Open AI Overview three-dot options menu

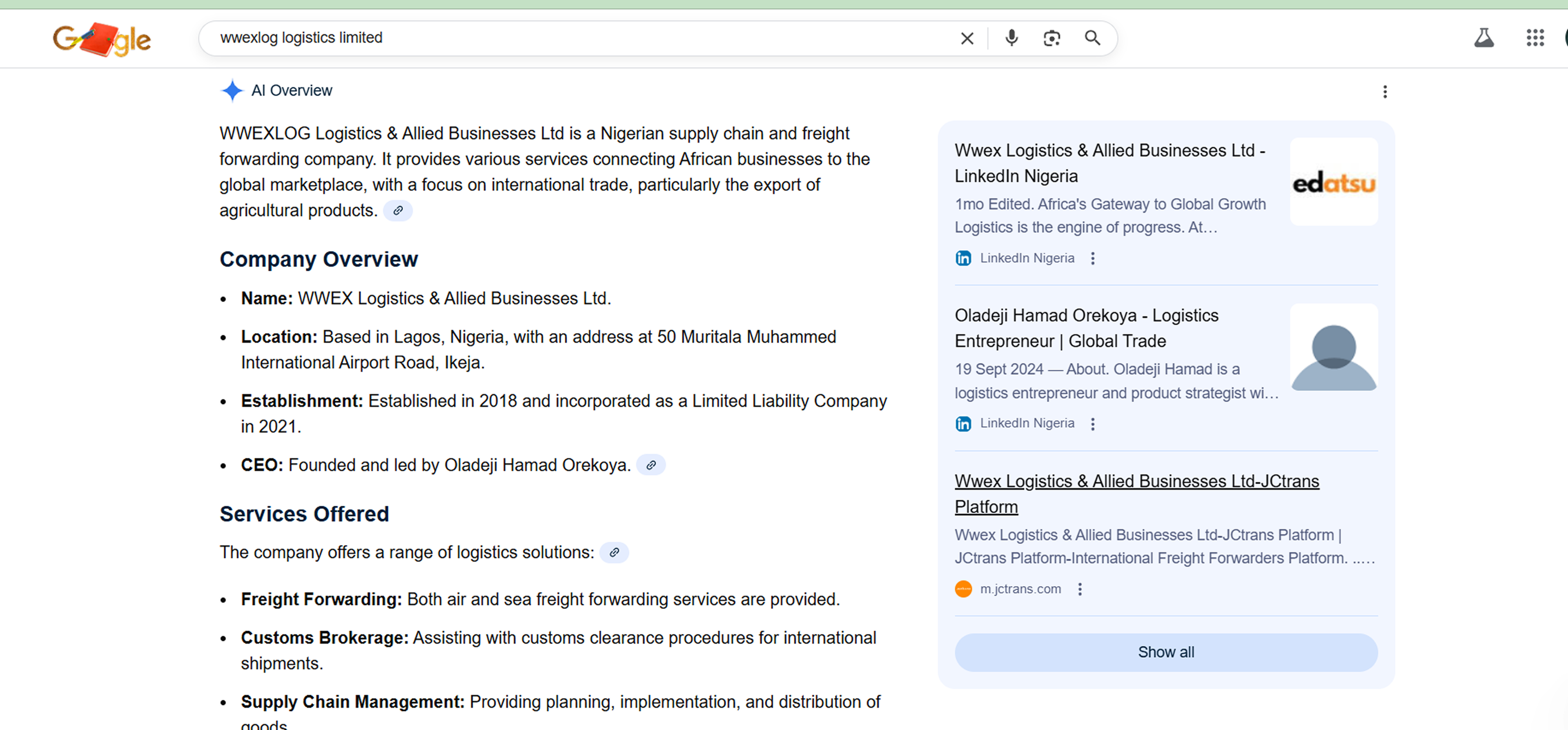click(1385, 91)
